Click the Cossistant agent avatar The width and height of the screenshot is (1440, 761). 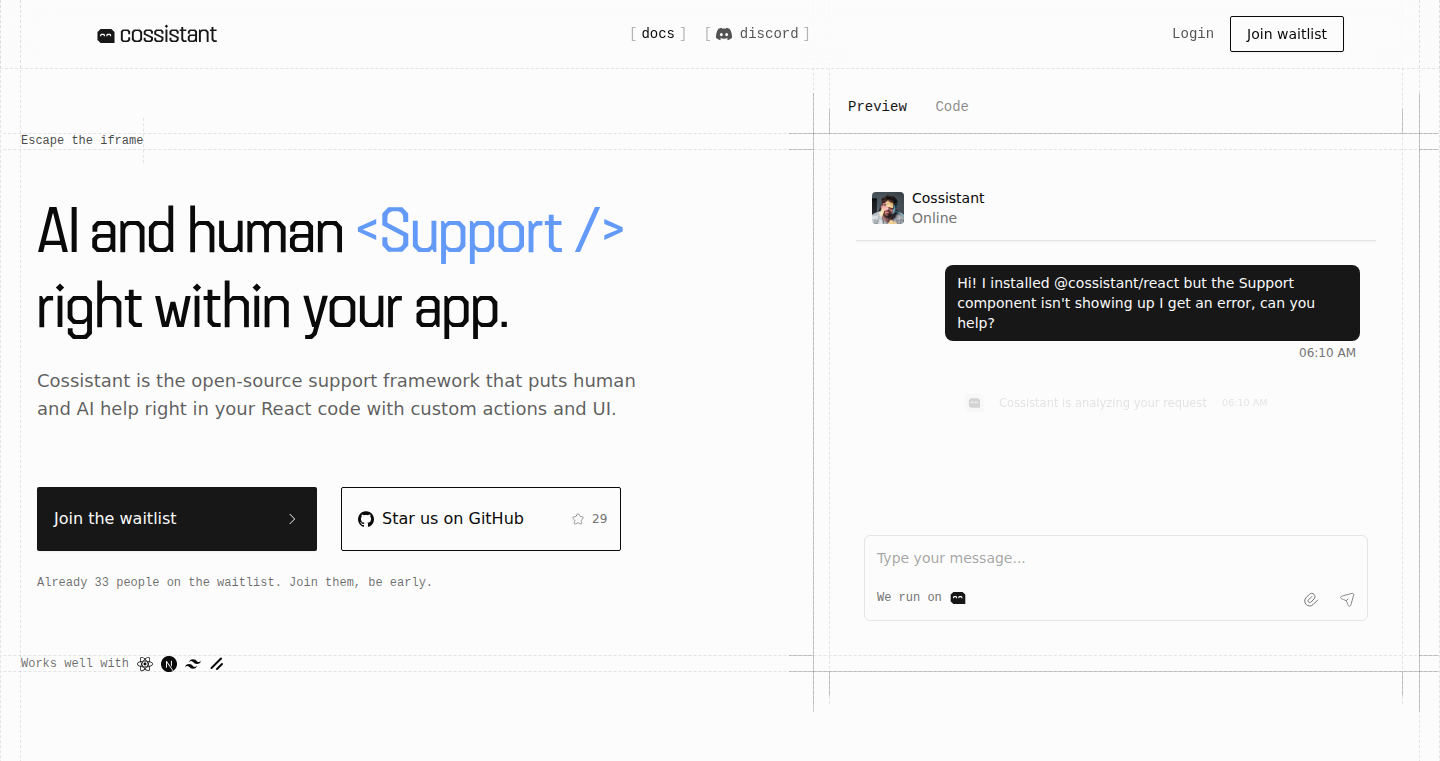click(x=888, y=208)
